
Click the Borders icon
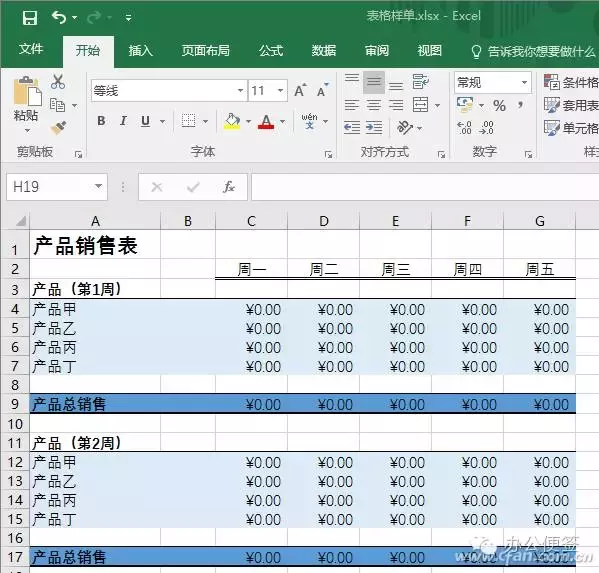188,121
